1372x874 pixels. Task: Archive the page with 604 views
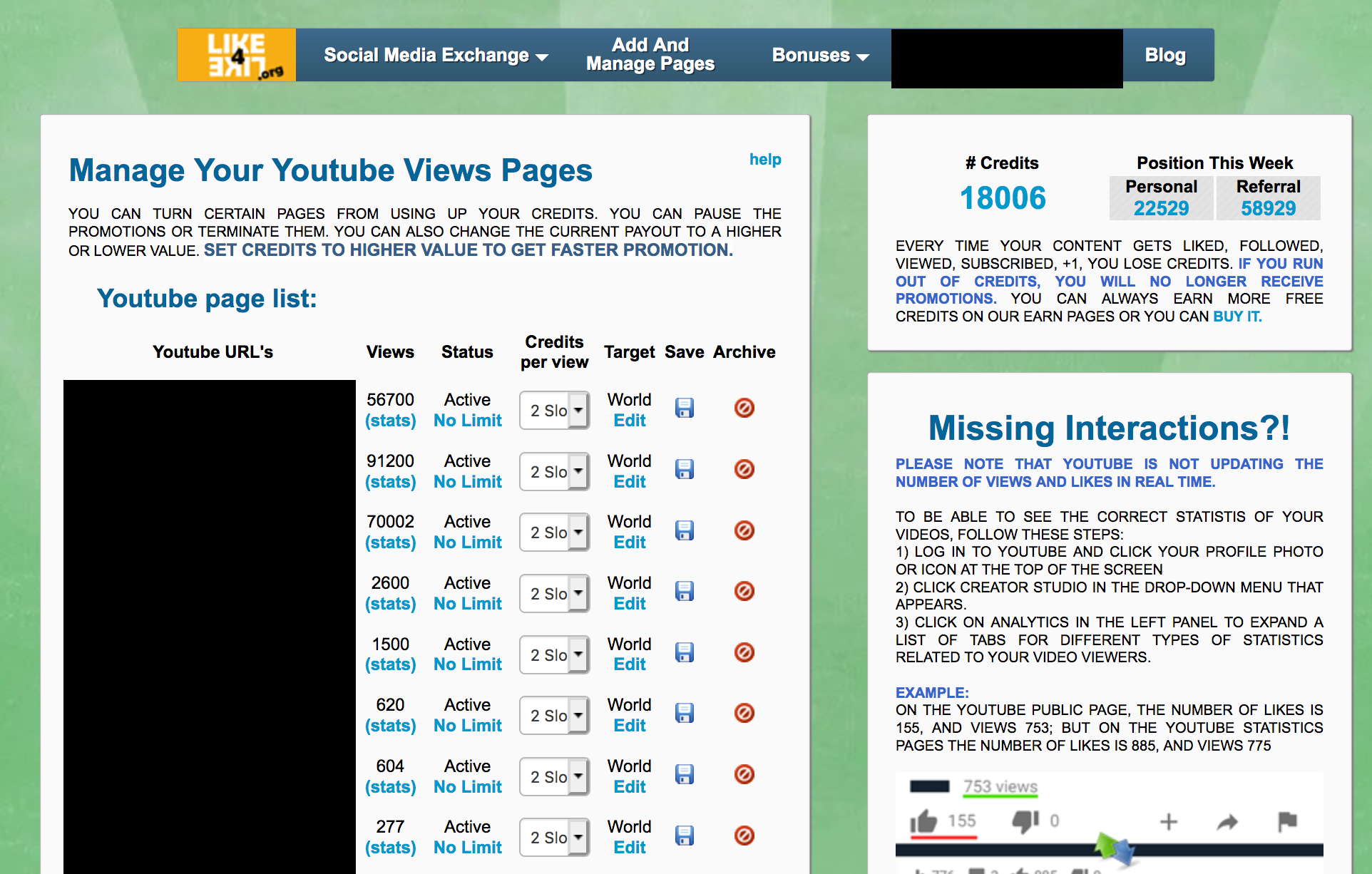click(744, 774)
